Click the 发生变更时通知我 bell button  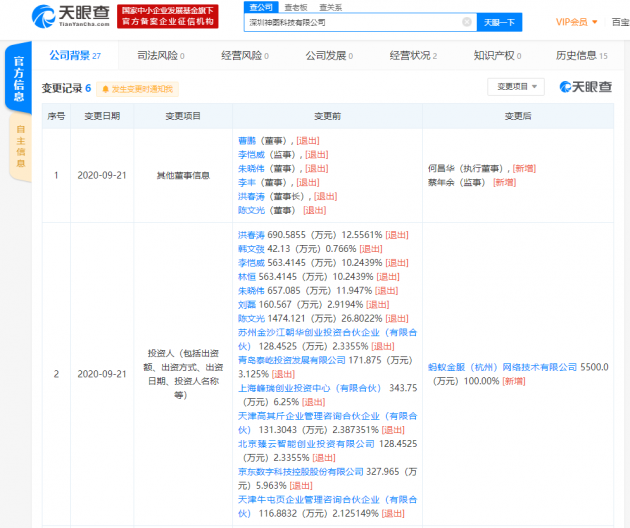pyautogui.click(x=137, y=89)
